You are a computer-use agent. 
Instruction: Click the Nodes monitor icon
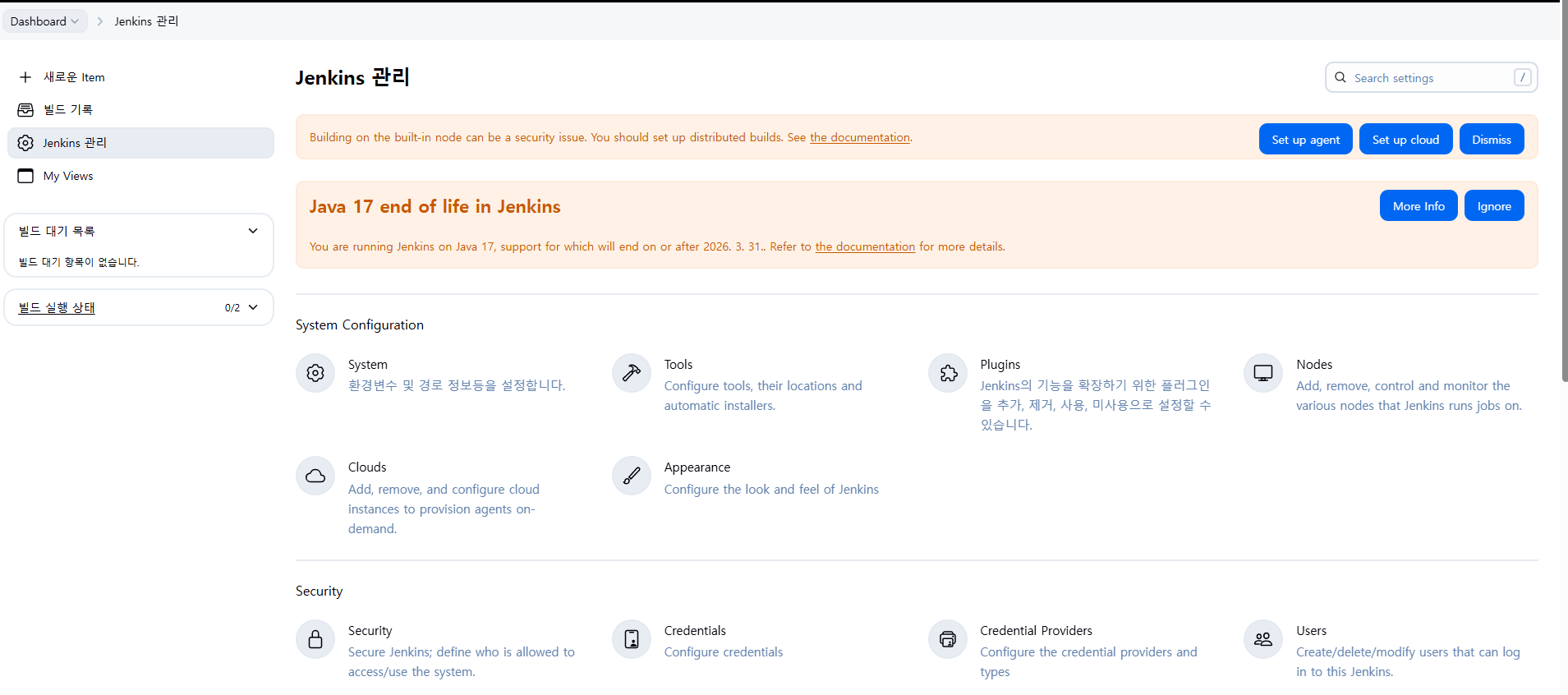tap(1263, 373)
